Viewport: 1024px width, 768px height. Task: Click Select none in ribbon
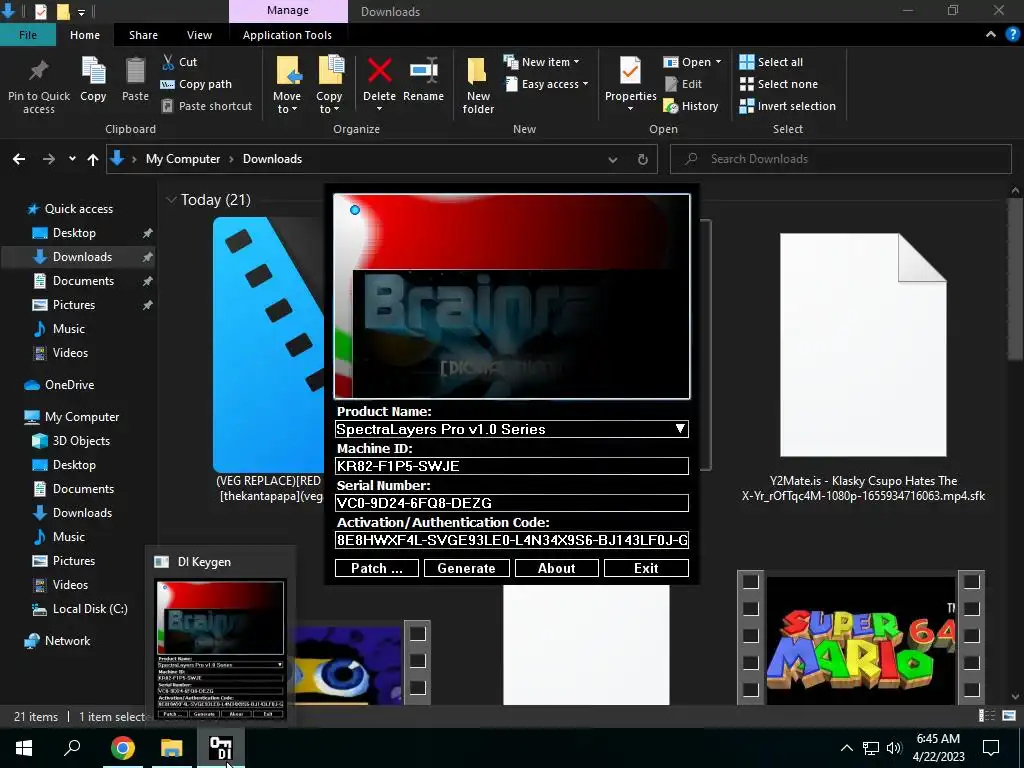(778, 84)
